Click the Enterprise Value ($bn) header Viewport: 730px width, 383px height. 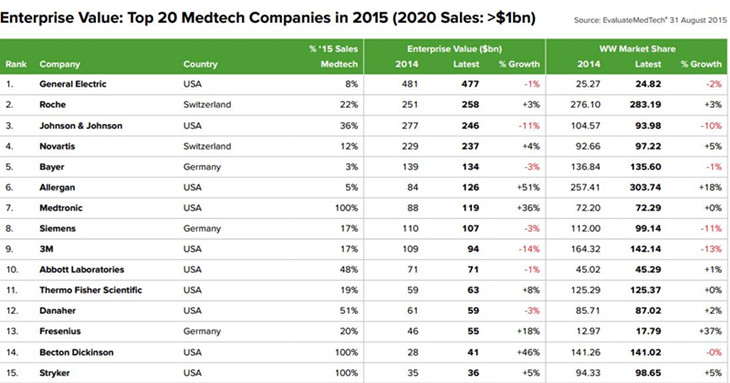(x=454, y=49)
